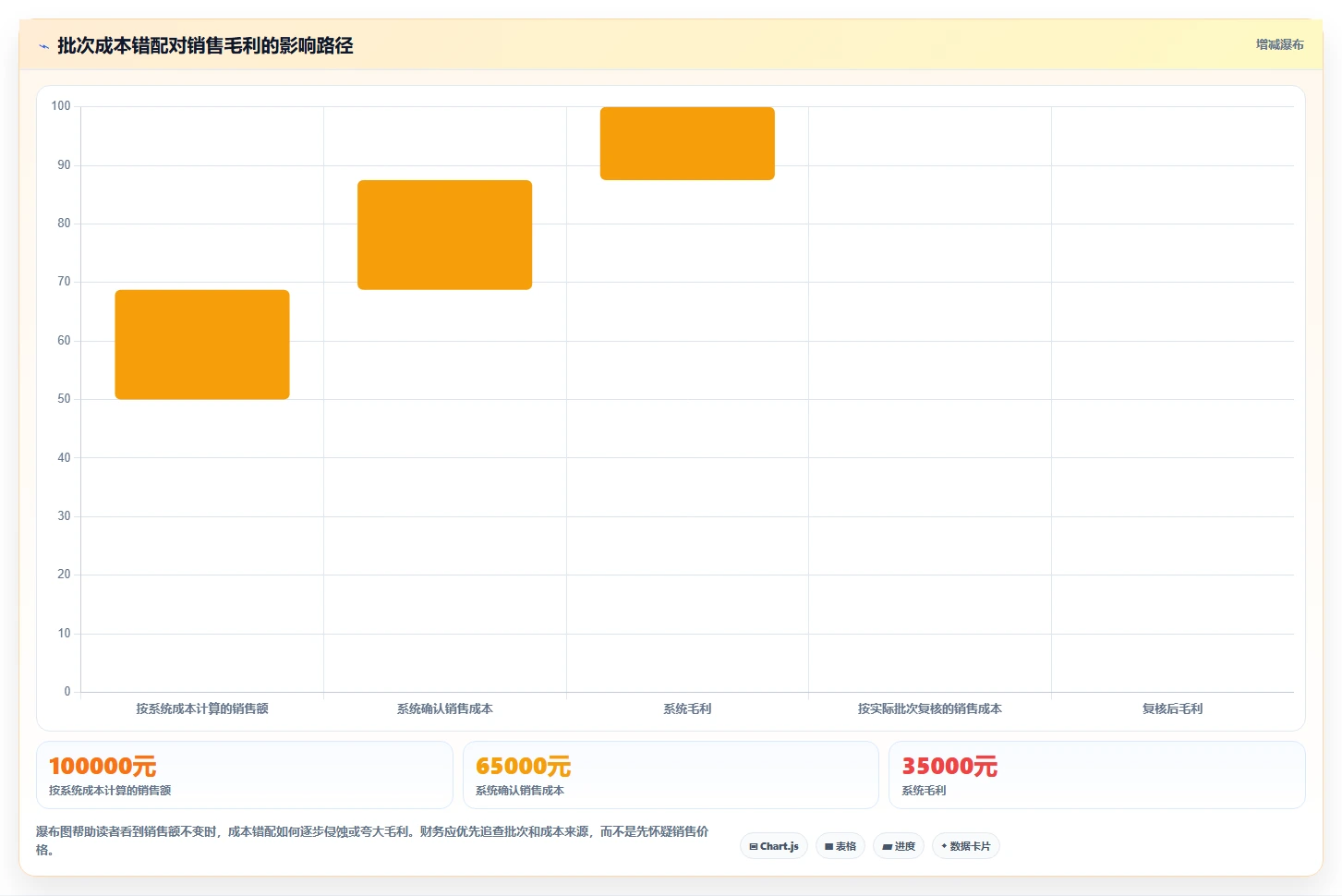Click the 进度 chip
Screen dimensions: 1342x896
tap(899, 846)
